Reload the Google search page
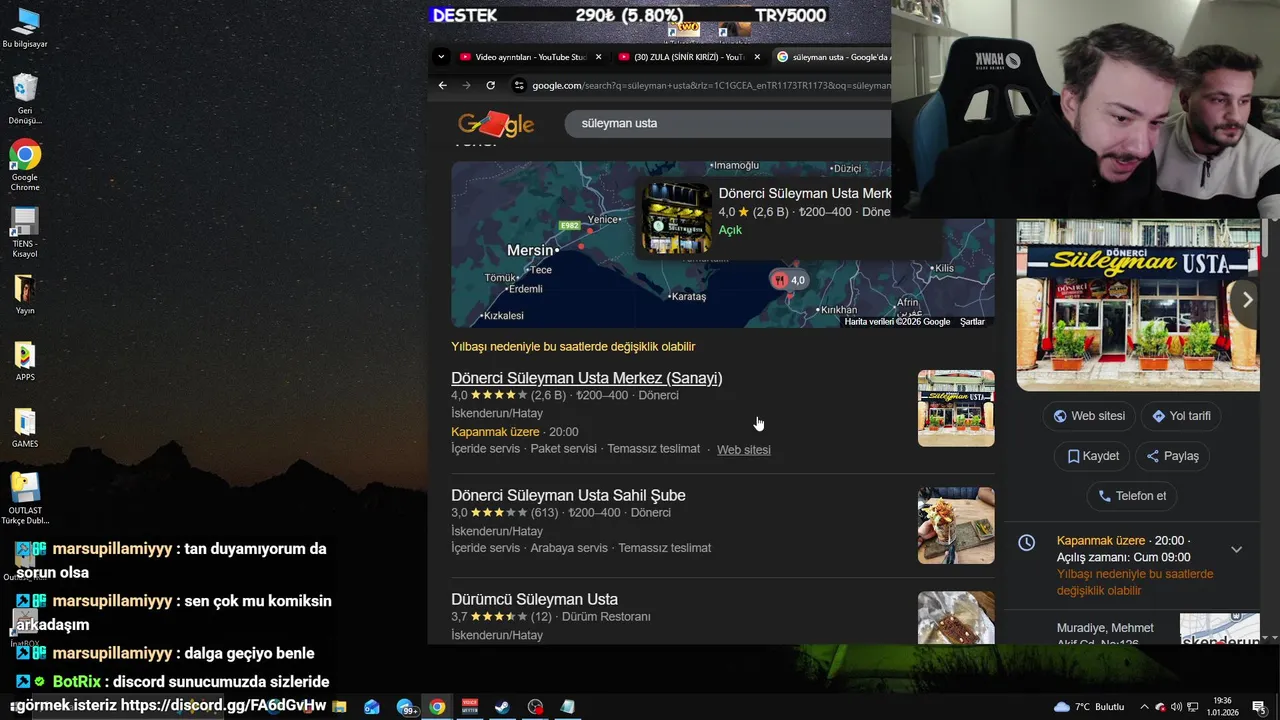Viewport: 1280px width, 720px height. coord(490,85)
